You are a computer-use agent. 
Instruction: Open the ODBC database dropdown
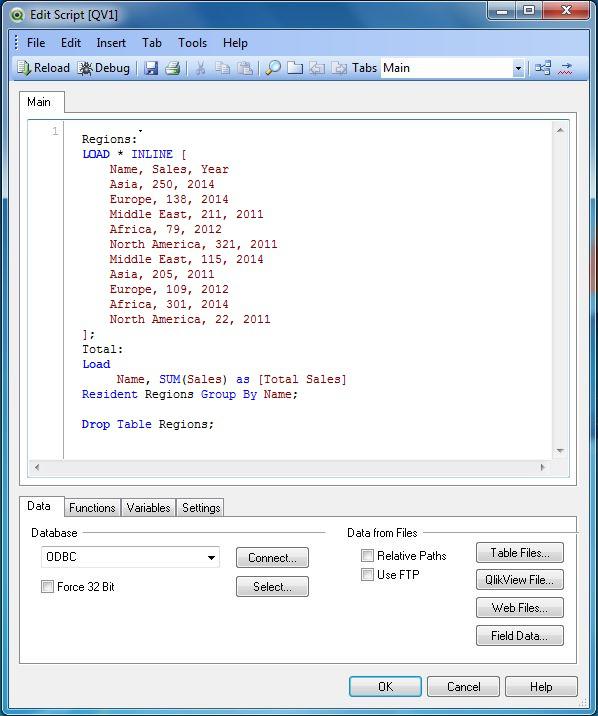[x=211, y=557]
